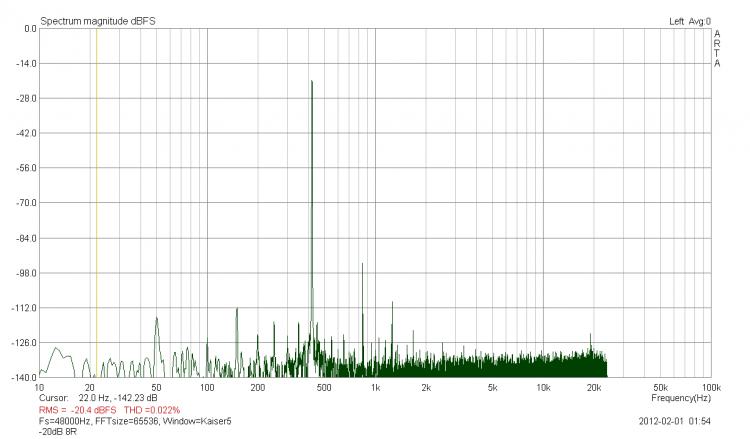This screenshot has height=439, width=750.
Task: Click the 'RMS = -20.4 dBFS' value
Action: (x=77, y=410)
